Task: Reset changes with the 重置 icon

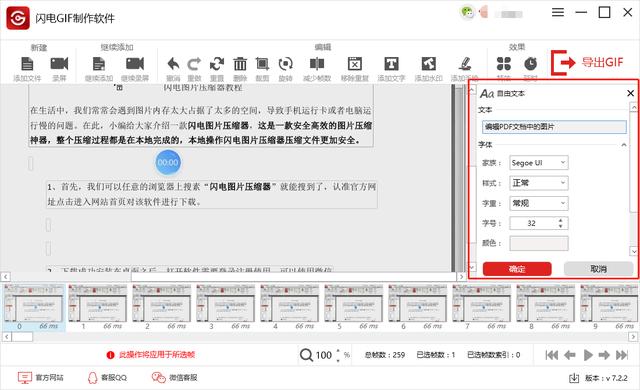Action: point(217,64)
